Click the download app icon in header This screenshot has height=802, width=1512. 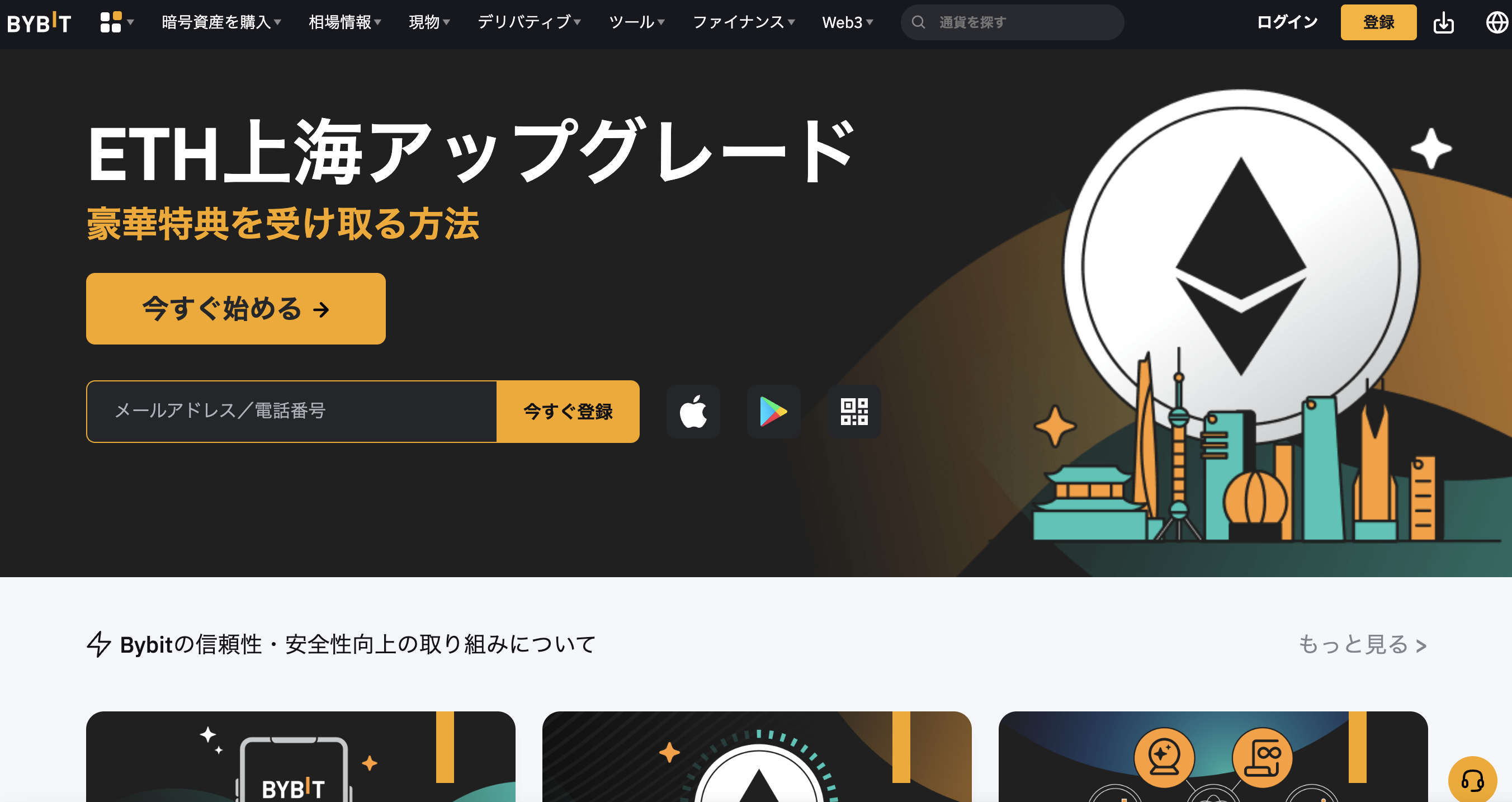(x=1443, y=22)
